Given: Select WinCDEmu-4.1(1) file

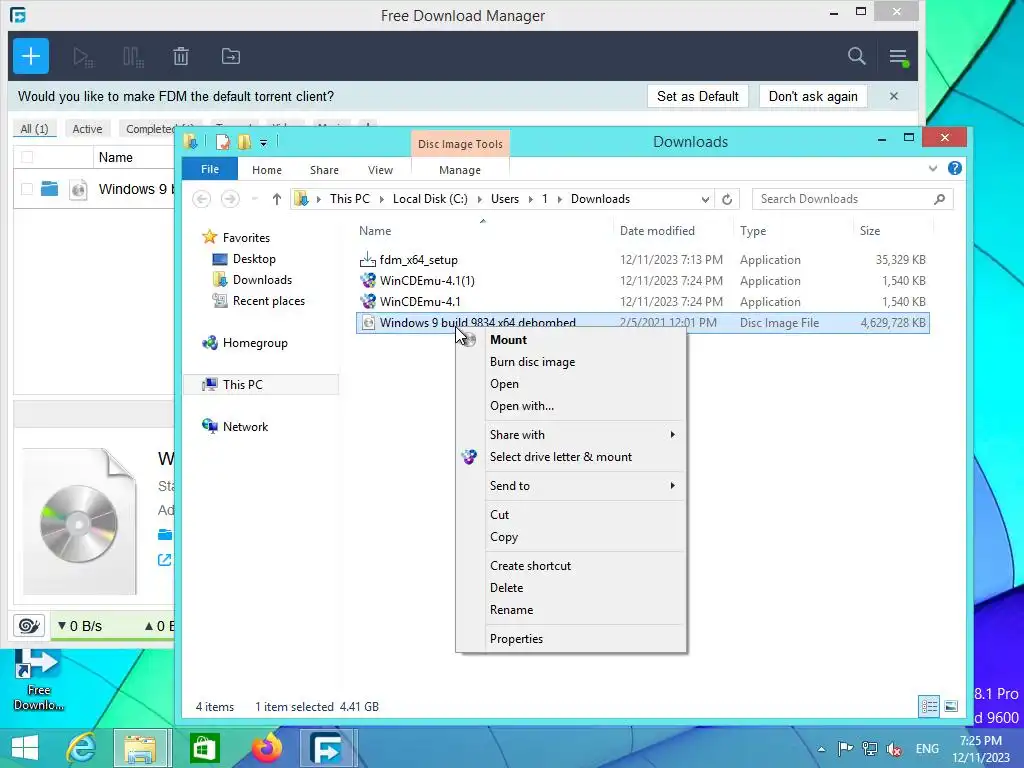Looking at the screenshot, I should [427, 281].
